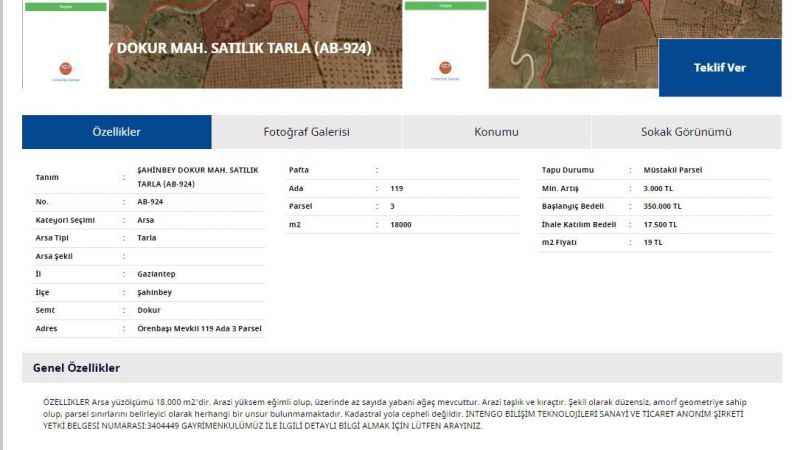The image size is (800, 450).
Task: Click the left green header bar label
Action: point(66,7)
